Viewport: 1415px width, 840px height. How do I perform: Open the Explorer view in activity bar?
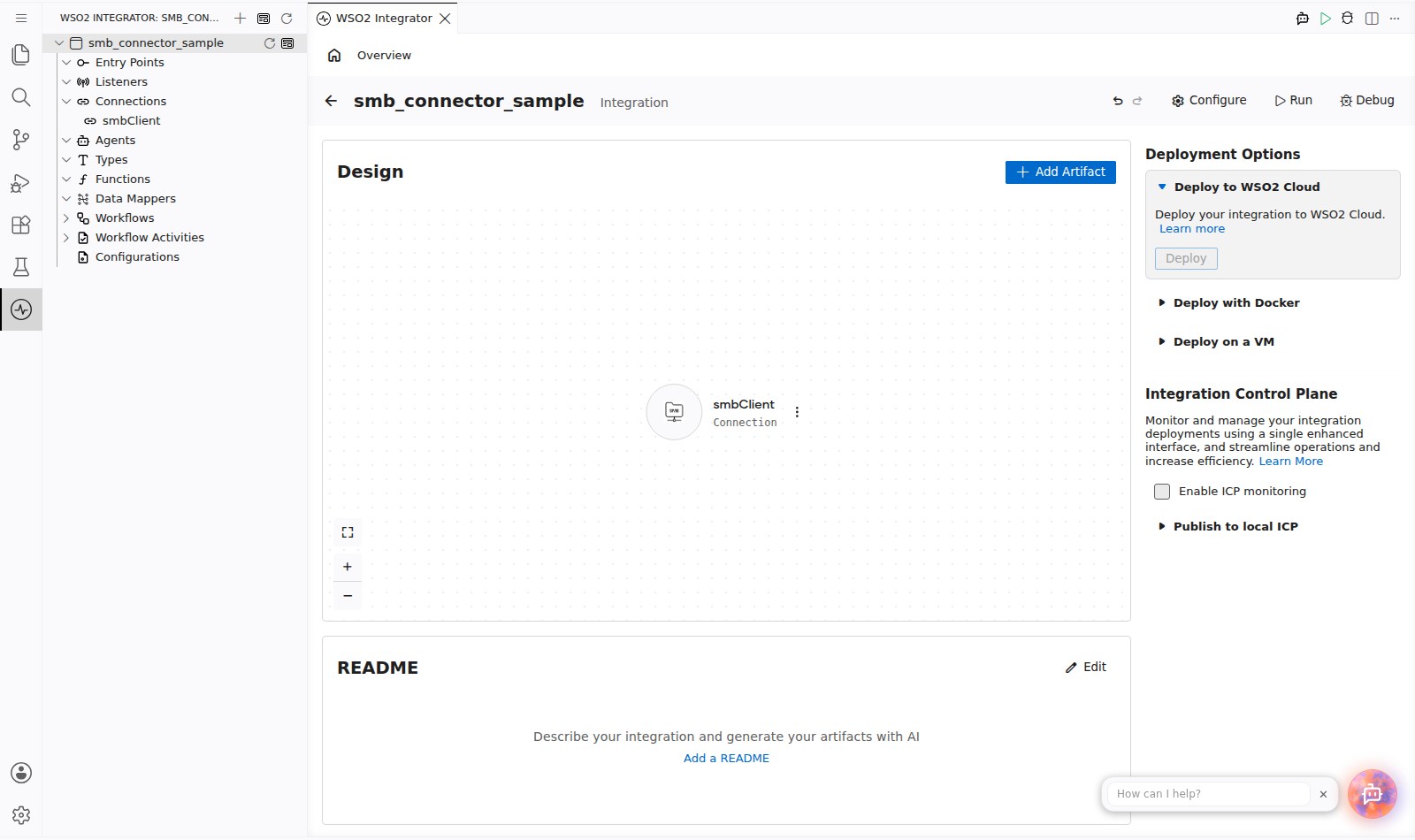[21, 55]
